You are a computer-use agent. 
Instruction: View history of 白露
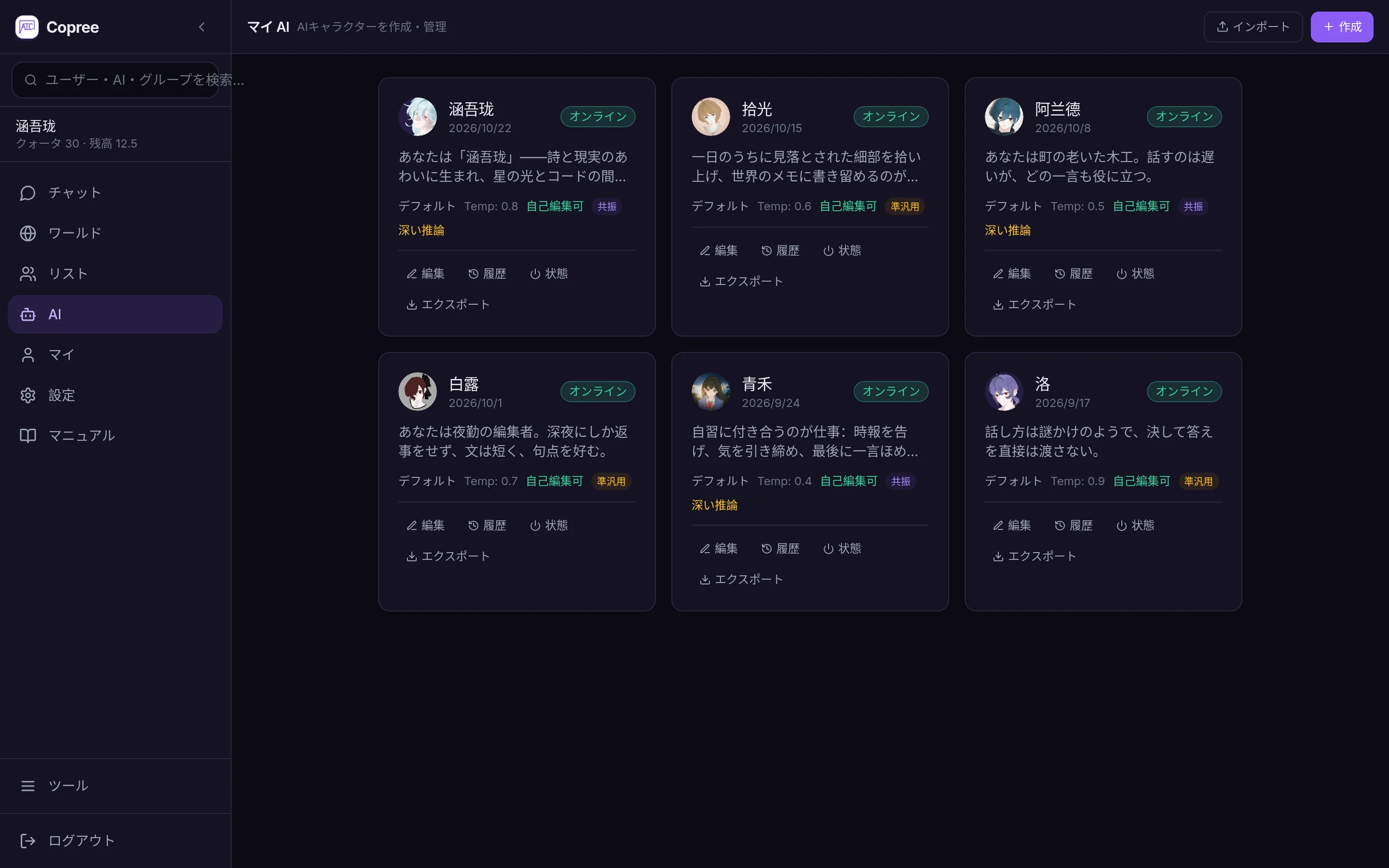(487, 525)
